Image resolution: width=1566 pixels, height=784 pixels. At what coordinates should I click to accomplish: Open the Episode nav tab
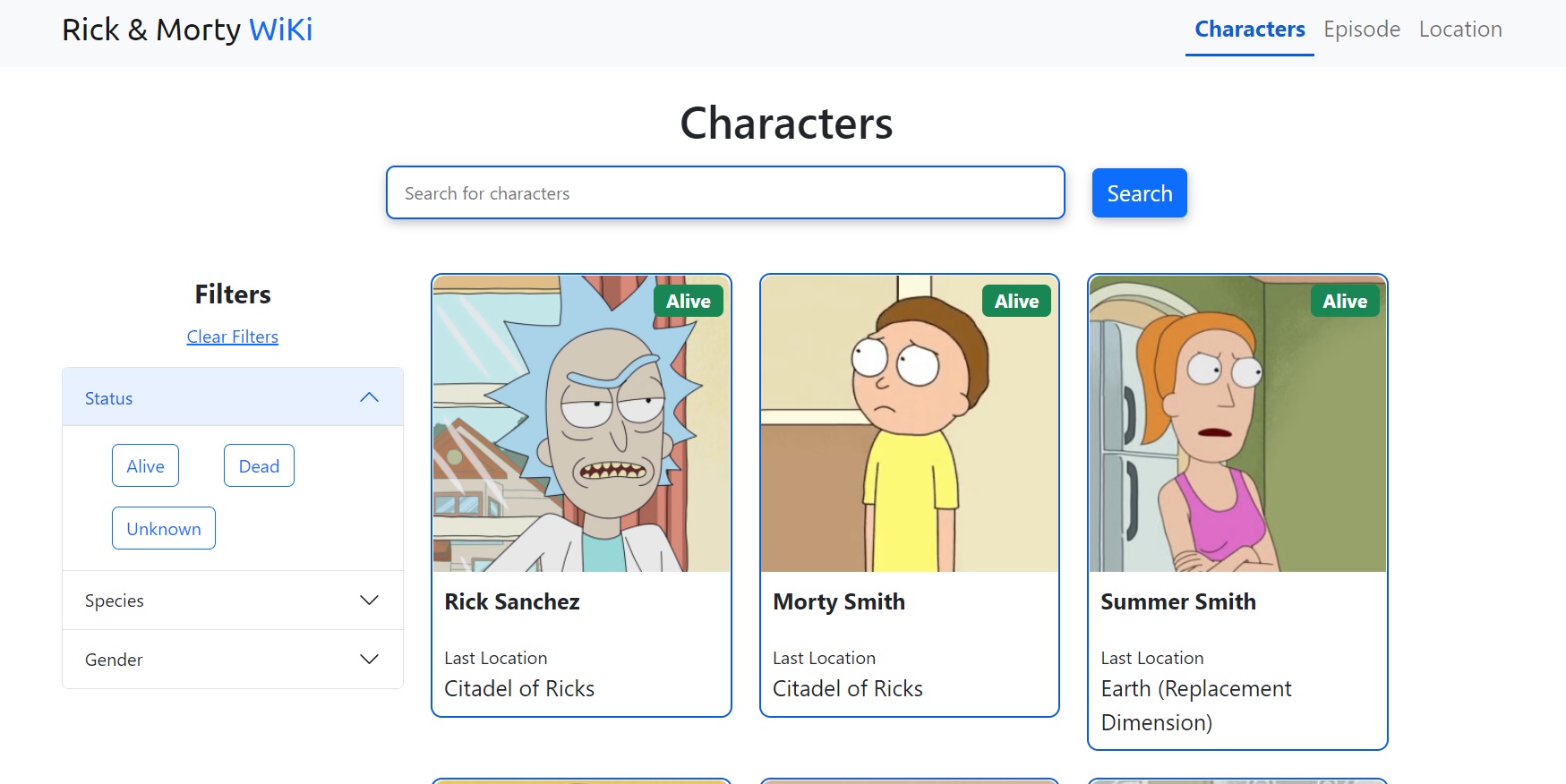1362,30
